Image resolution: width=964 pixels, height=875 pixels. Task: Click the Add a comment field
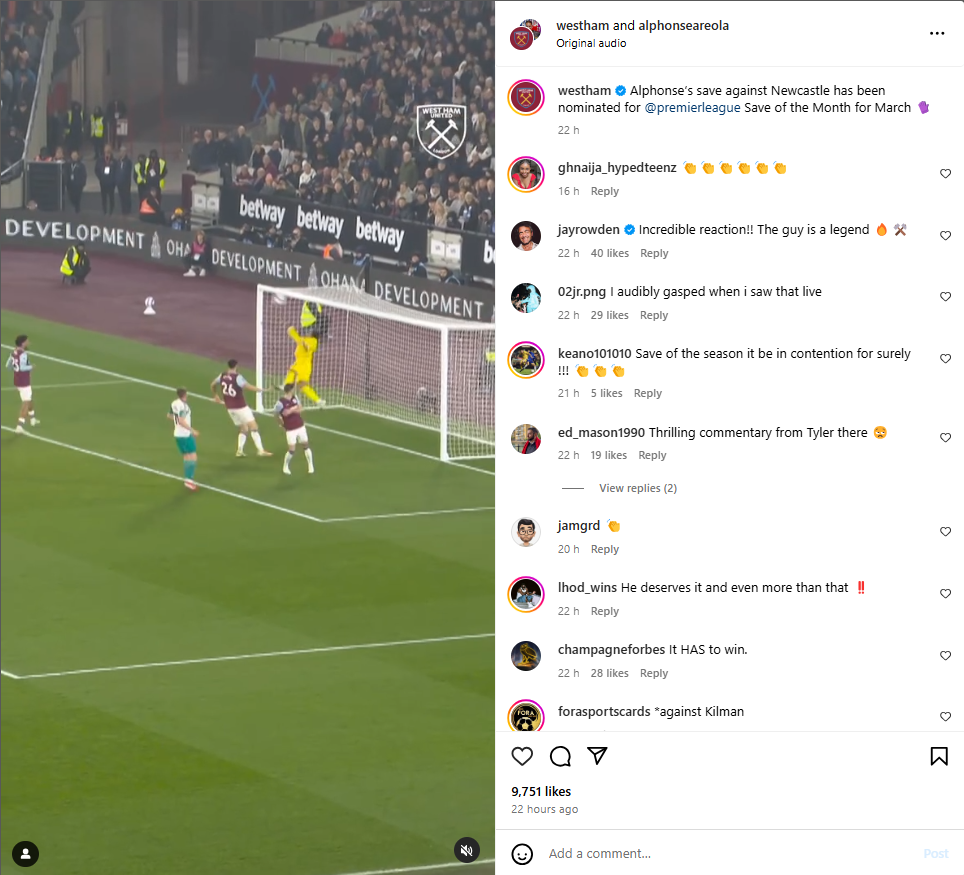click(732, 853)
